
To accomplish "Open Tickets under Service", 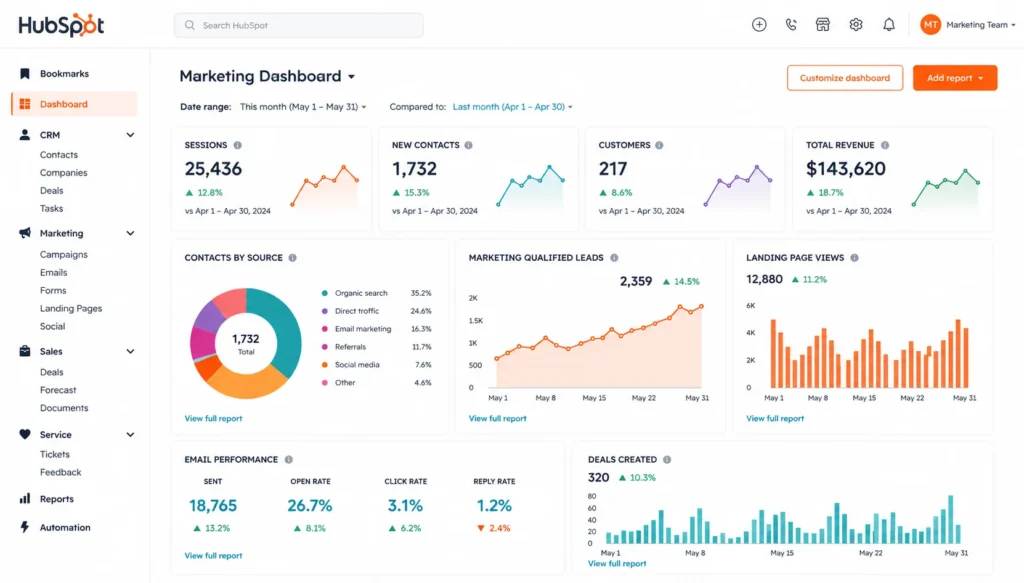I will click(55, 454).
